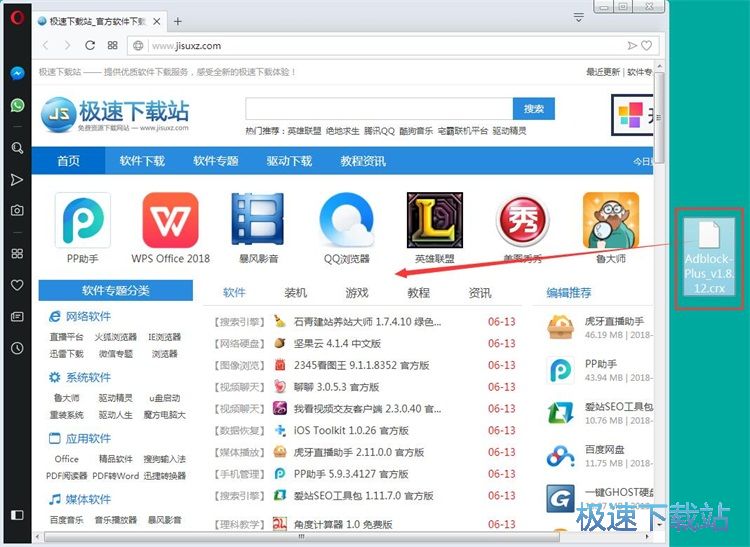The width and height of the screenshot is (750, 547).
Task: Switch to the 装机 list tab
Action: click(x=296, y=293)
